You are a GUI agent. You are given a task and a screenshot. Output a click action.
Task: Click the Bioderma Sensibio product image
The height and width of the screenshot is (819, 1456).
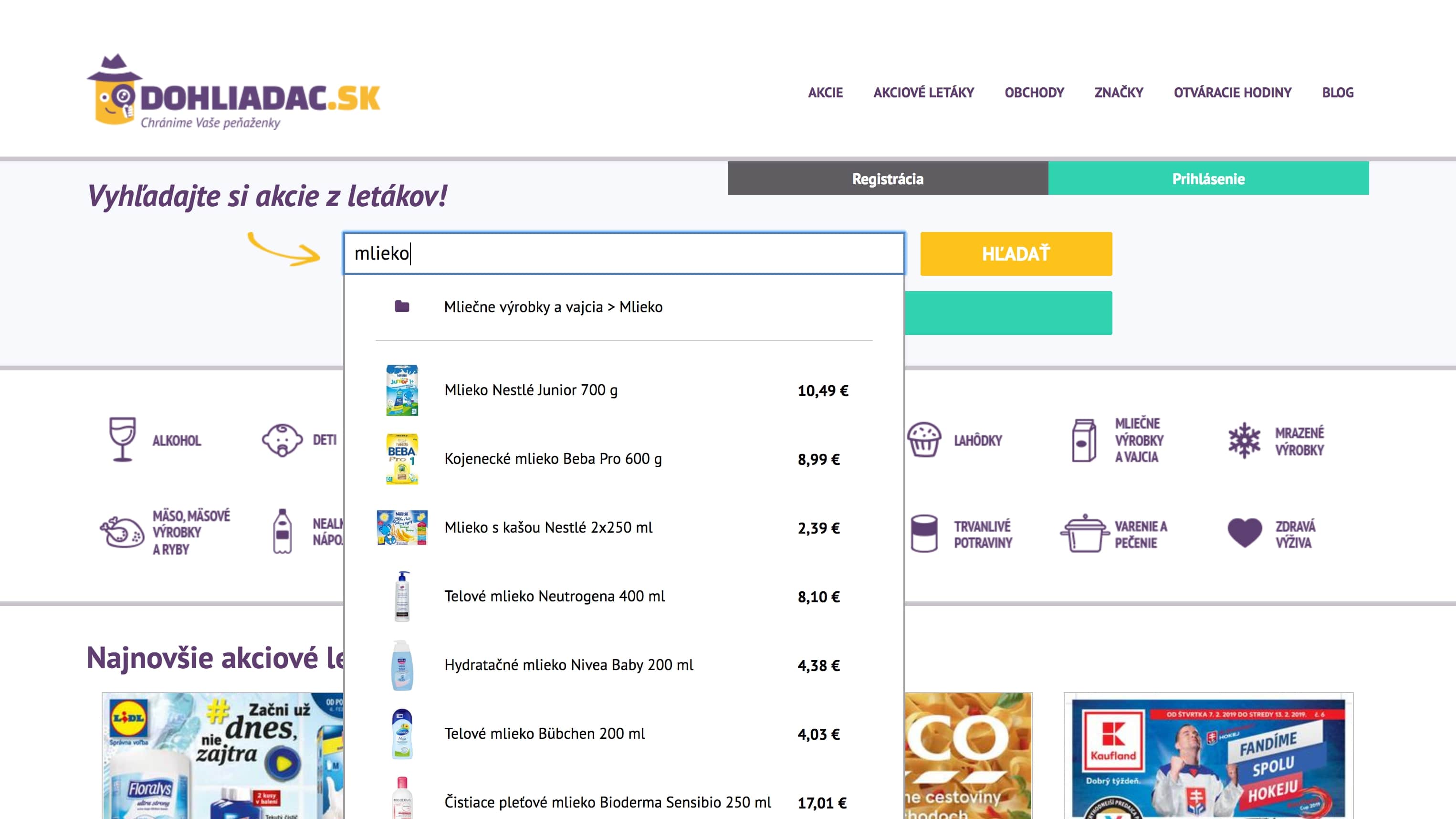coord(402,798)
